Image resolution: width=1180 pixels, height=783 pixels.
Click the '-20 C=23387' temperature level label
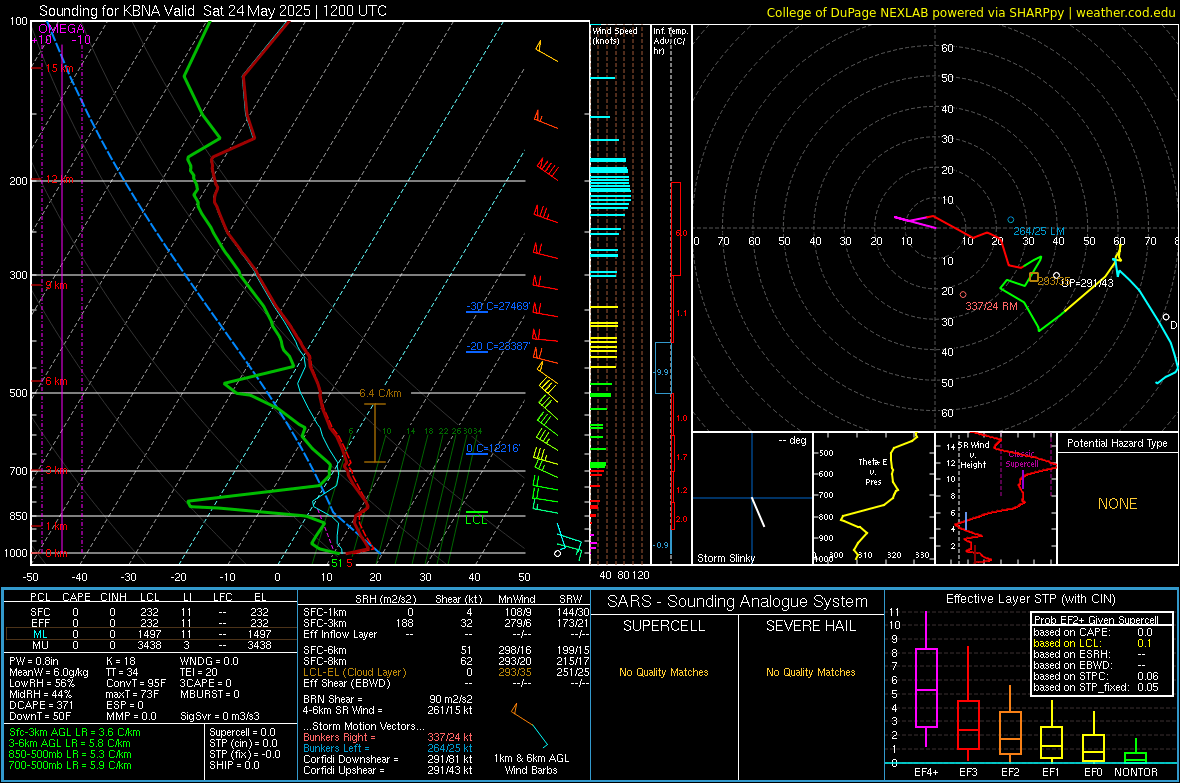(x=498, y=346)
